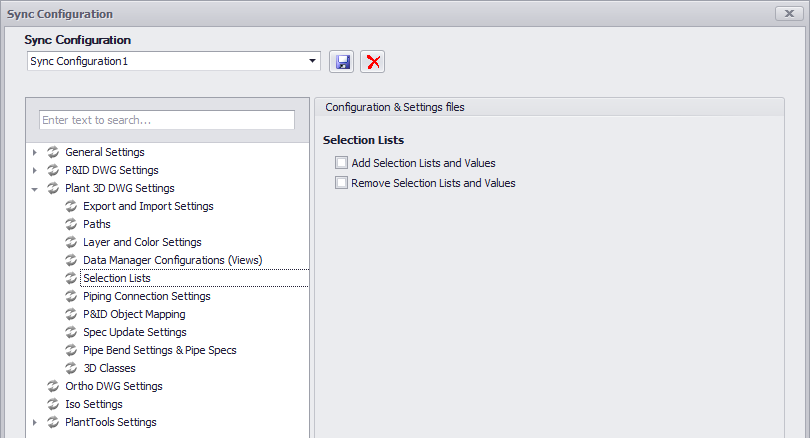
Task: Click sync icon beside Layer and Color Settings
Action: 71,242
